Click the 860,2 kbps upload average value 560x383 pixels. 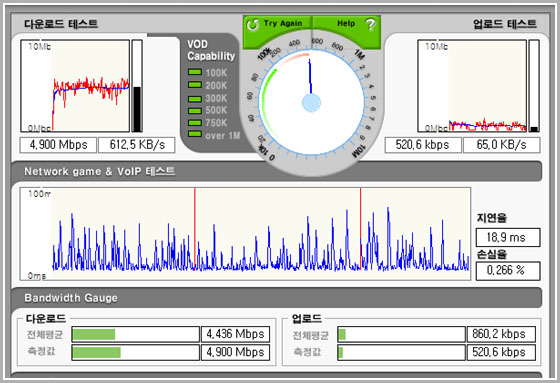tap(501, 334)
